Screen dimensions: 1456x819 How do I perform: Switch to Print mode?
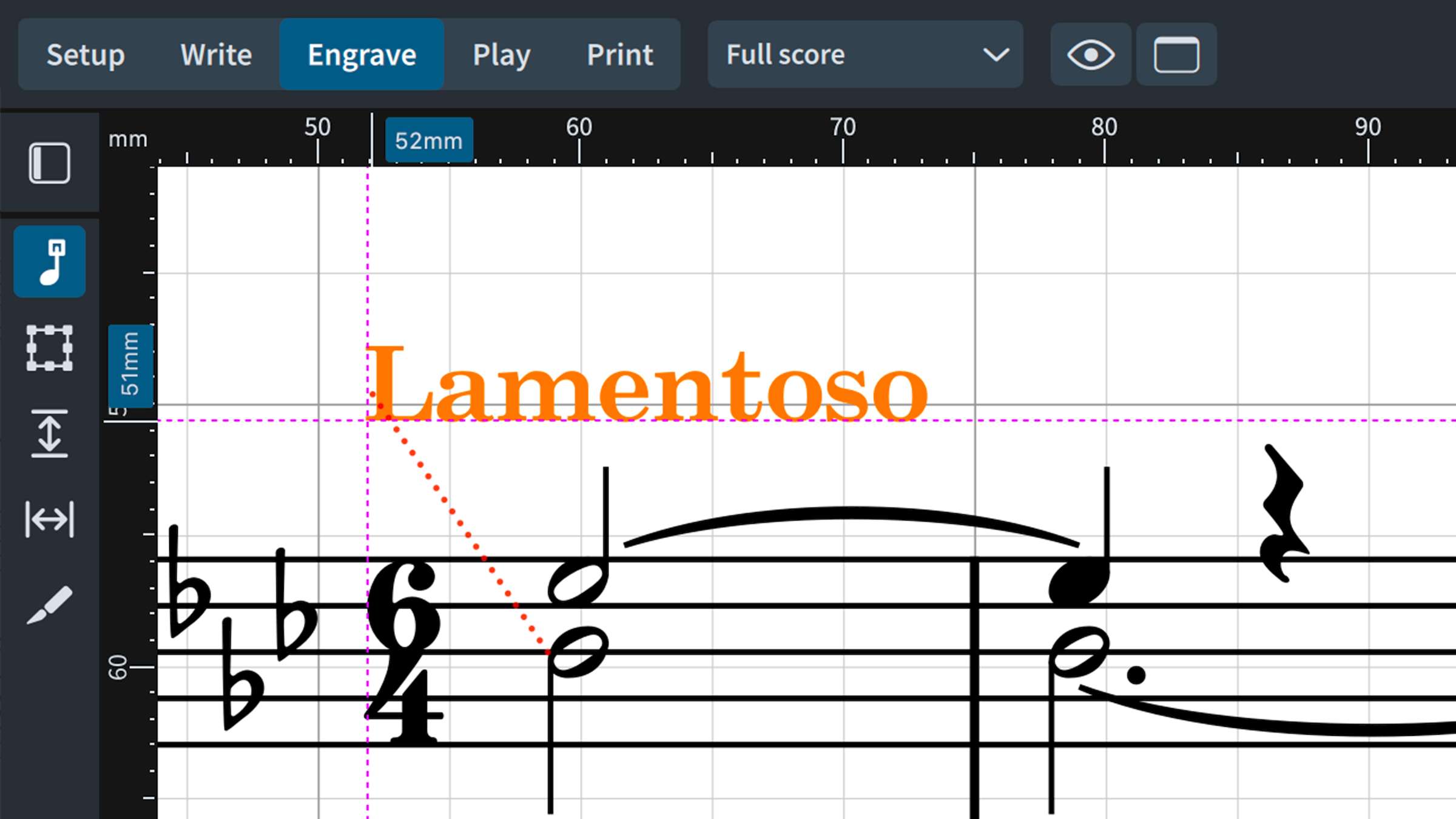(619, 55)
